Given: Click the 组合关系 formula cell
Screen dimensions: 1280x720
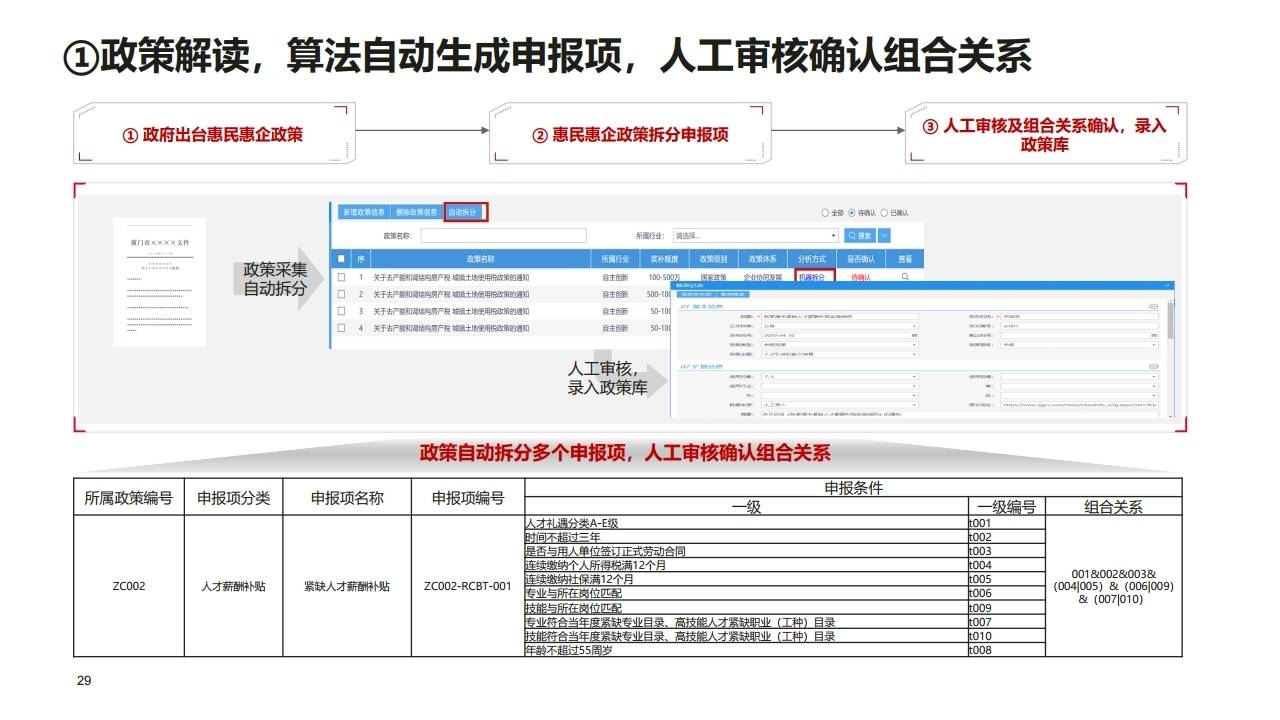Looking at the screenshot, I should tap(1113, 586).
